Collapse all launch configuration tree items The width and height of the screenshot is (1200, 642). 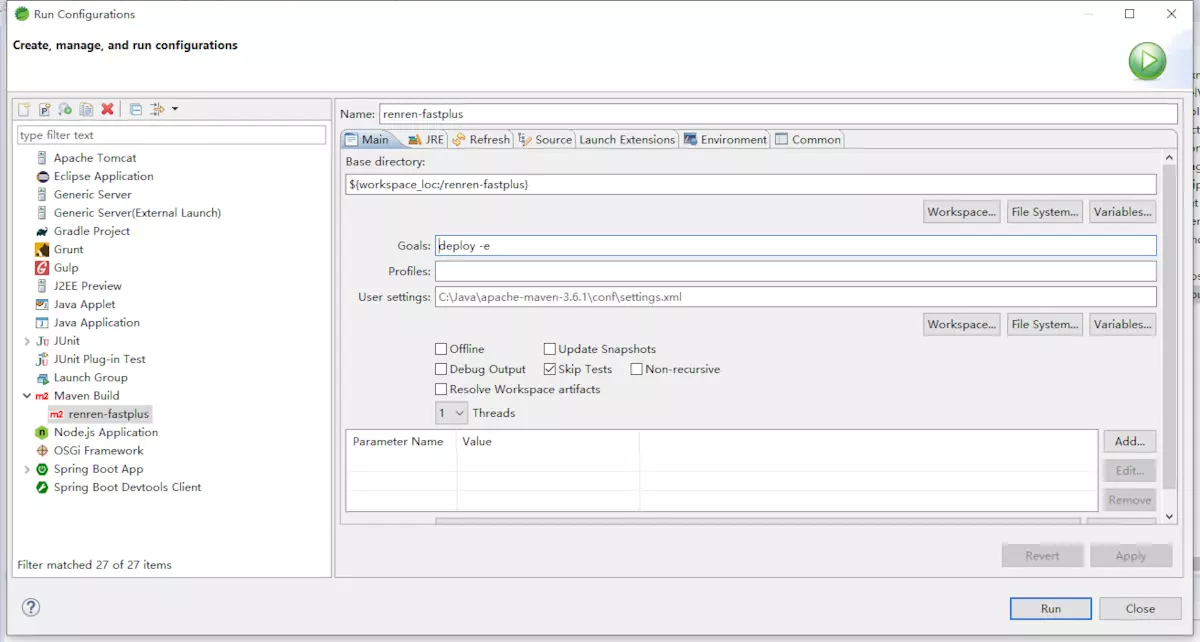pos(136,109)
